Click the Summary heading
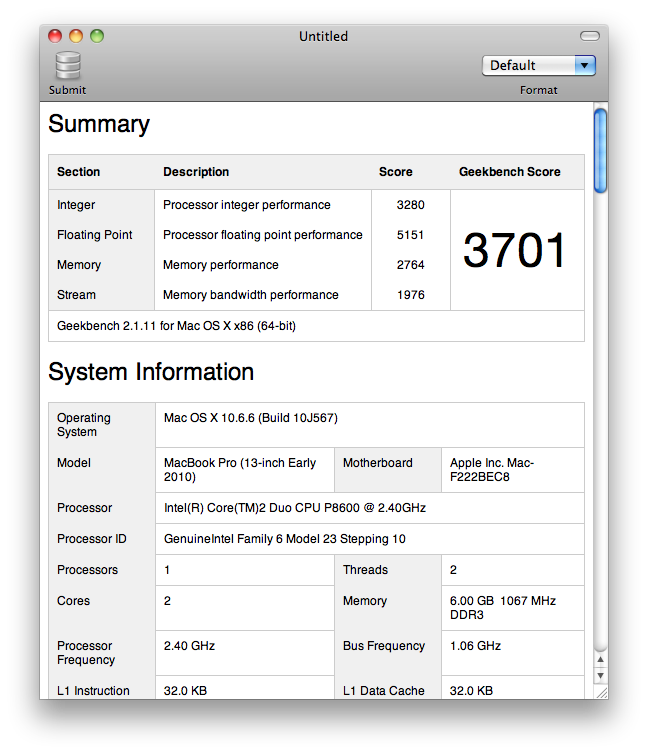The image size is (648, 754). [x=99, y=124]
